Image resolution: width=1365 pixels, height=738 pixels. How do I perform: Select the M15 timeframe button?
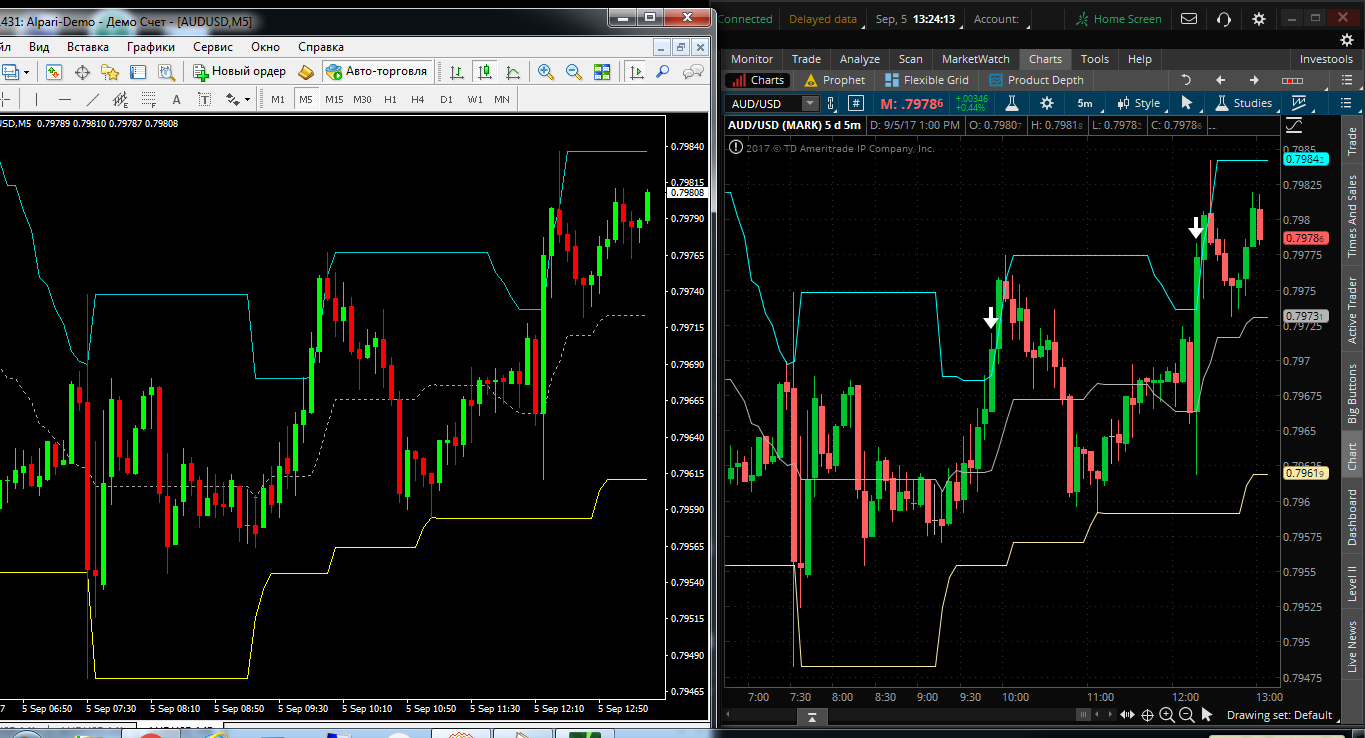click(334, 99)
